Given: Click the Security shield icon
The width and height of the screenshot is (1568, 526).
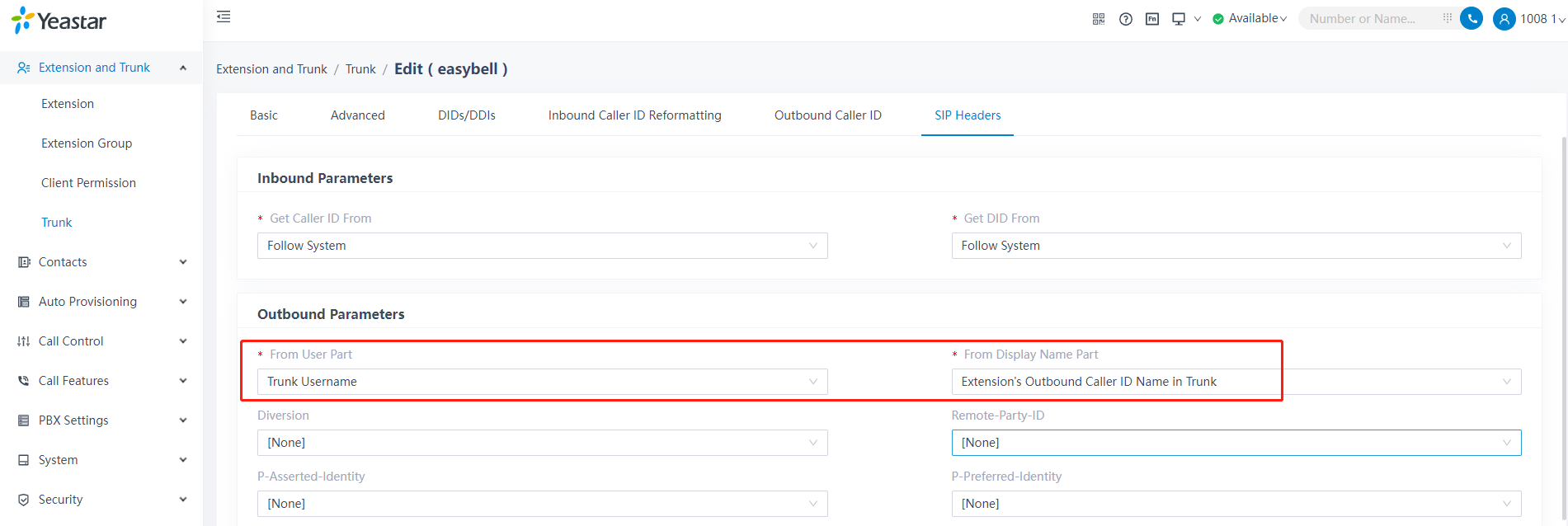Looking at the screenshot, I should 24,500.
